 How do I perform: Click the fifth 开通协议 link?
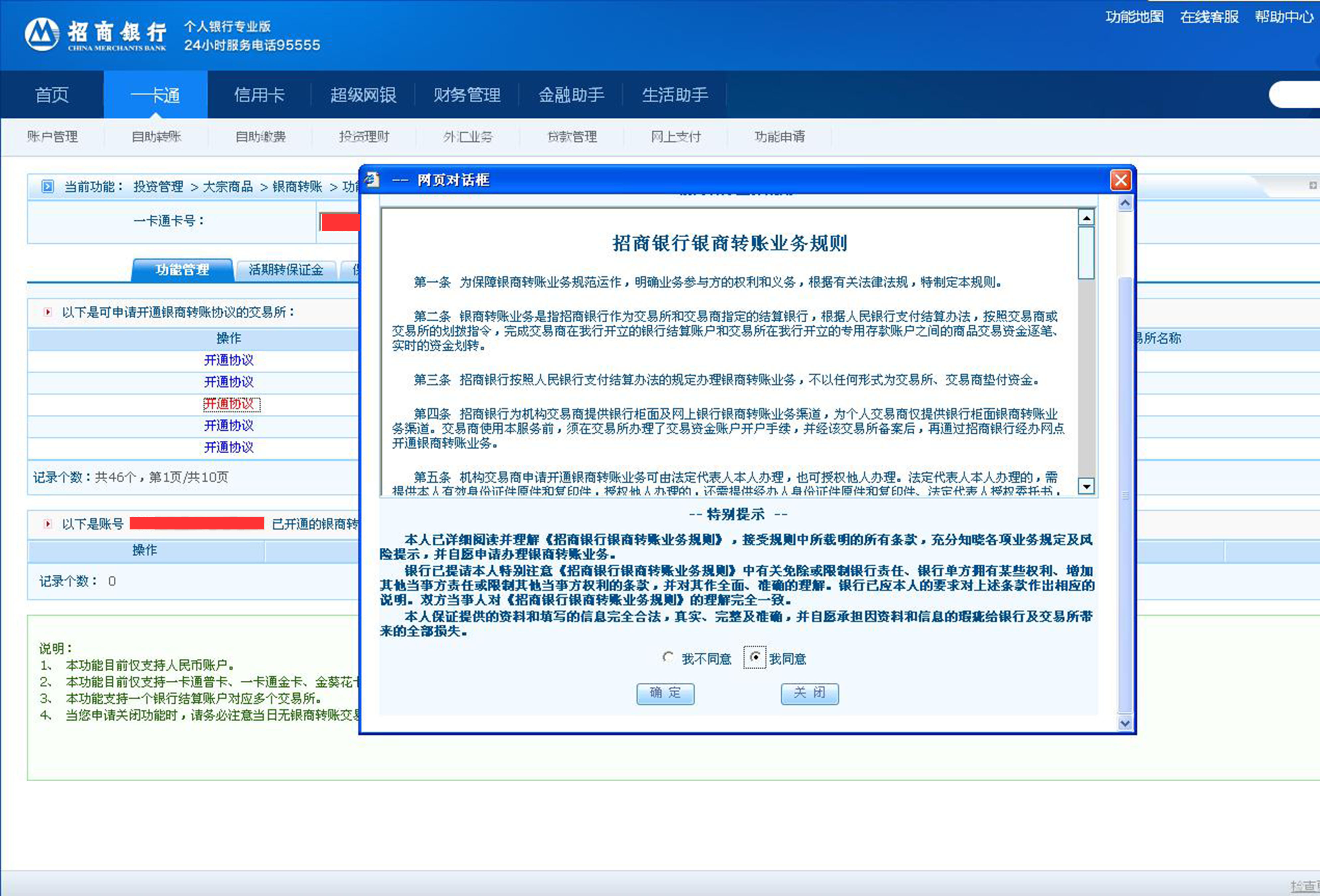[229, 448]
